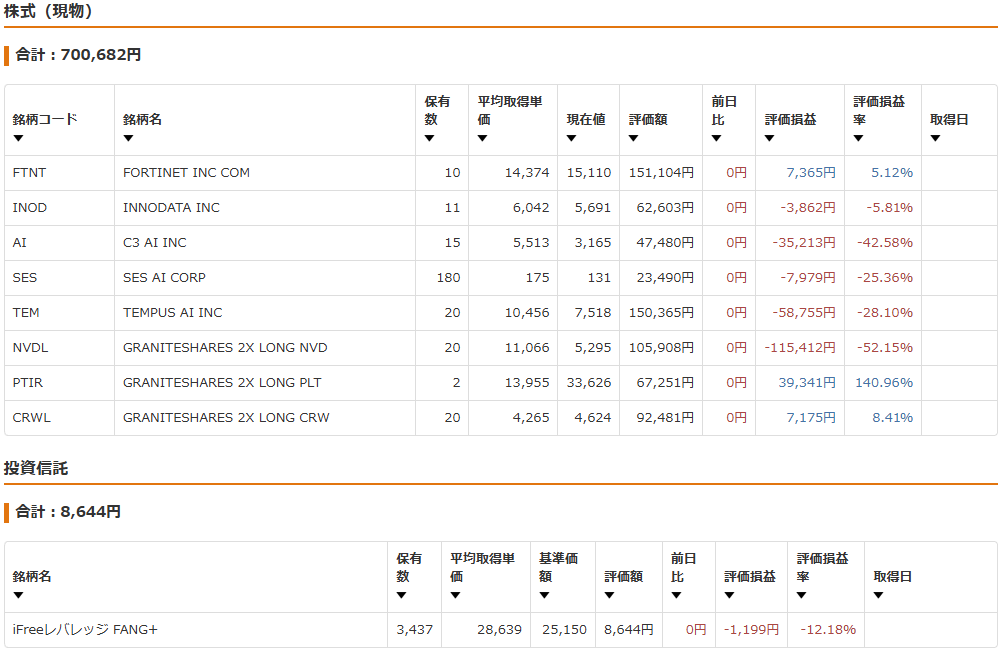Click INNODATA INC name
This screenshot has height=650, width=998.
click(x=171, y=208)
